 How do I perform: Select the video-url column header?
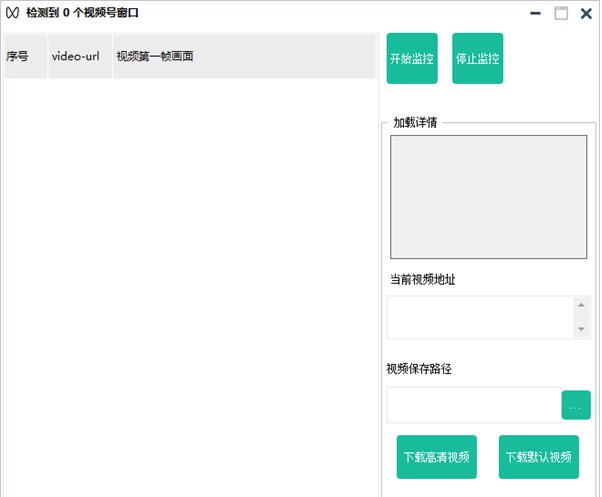[75, 57]
